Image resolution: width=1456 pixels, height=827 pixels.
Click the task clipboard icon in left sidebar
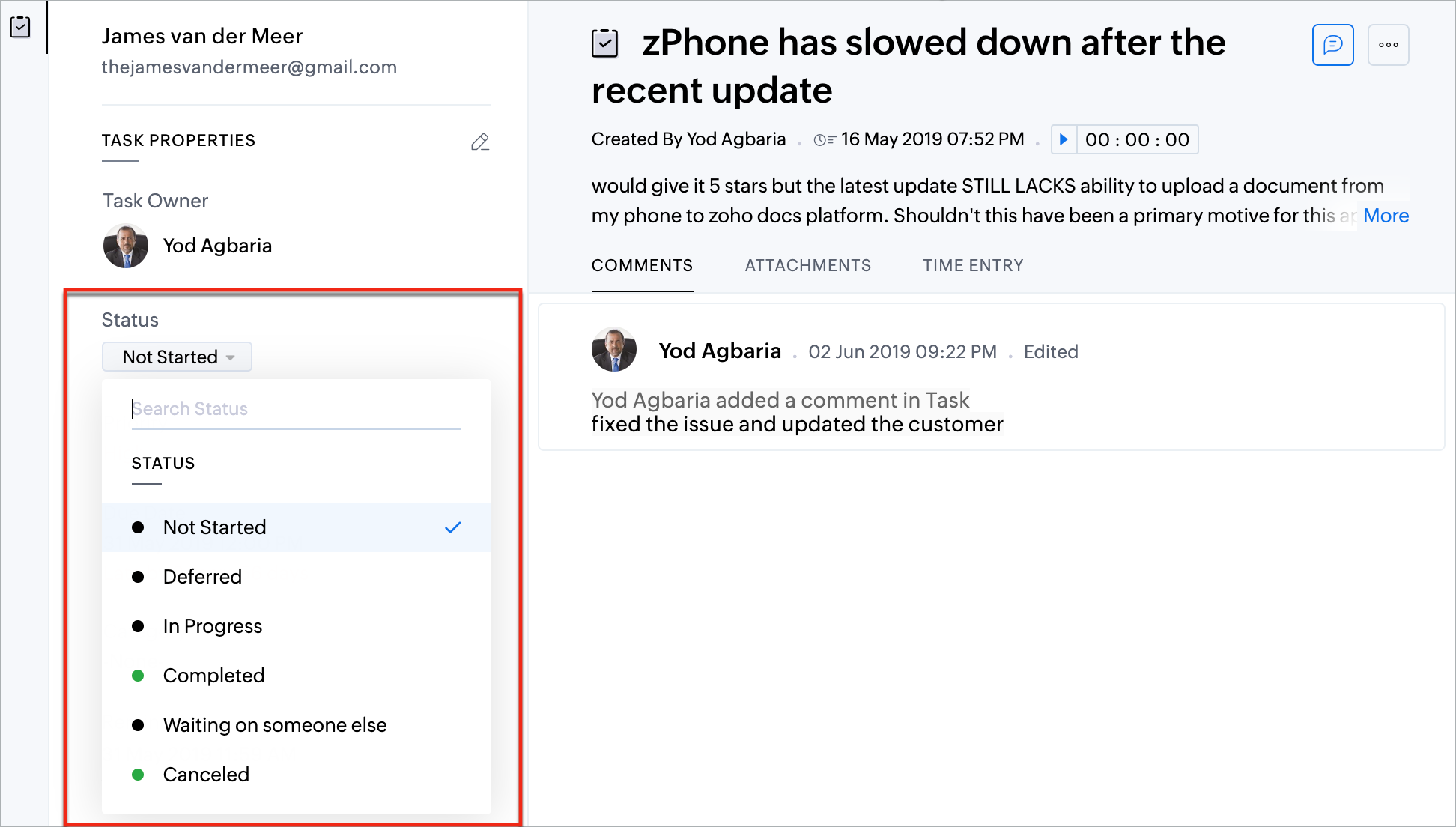coord(20,28)
